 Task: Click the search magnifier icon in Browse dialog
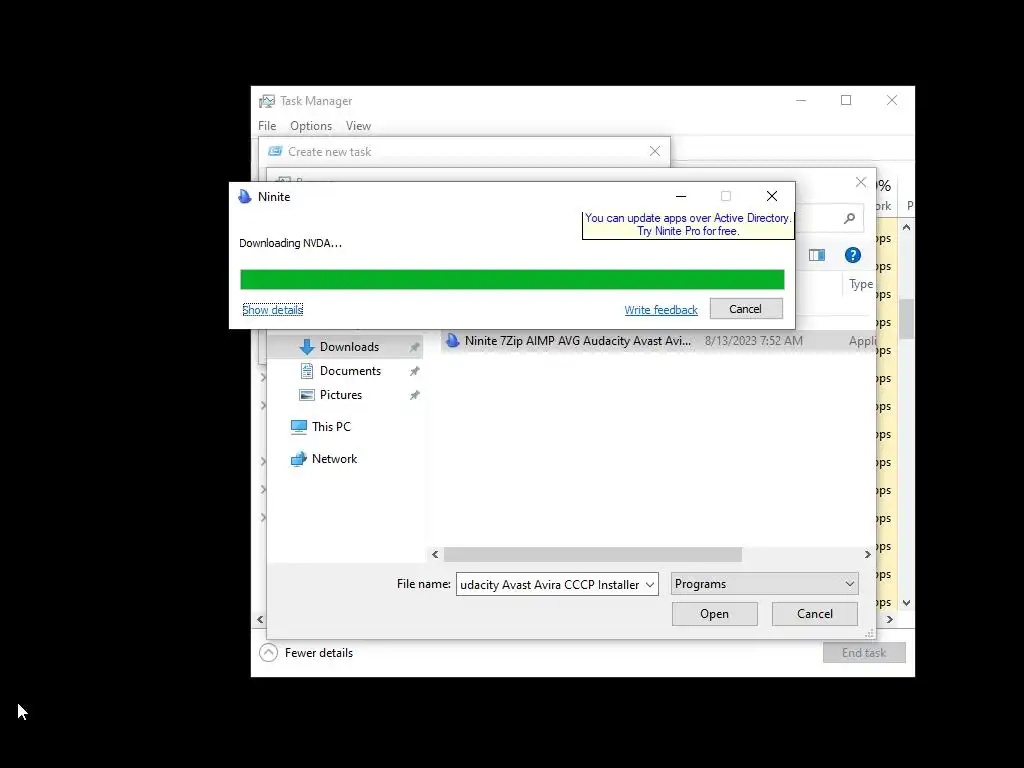(849, 219)
